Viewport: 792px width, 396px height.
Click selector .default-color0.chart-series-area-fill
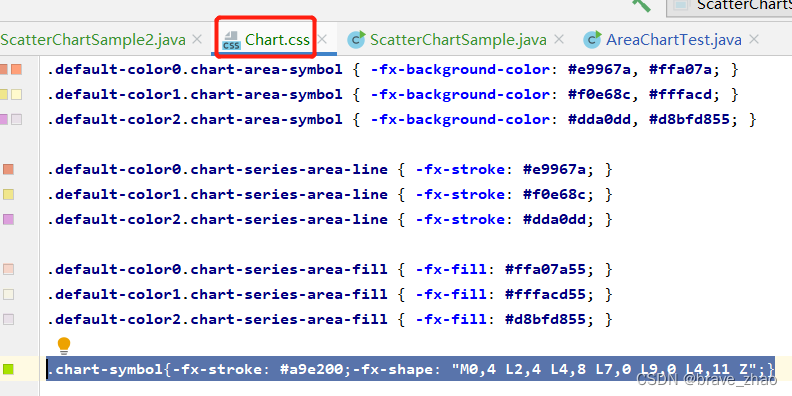pos(218,270)
